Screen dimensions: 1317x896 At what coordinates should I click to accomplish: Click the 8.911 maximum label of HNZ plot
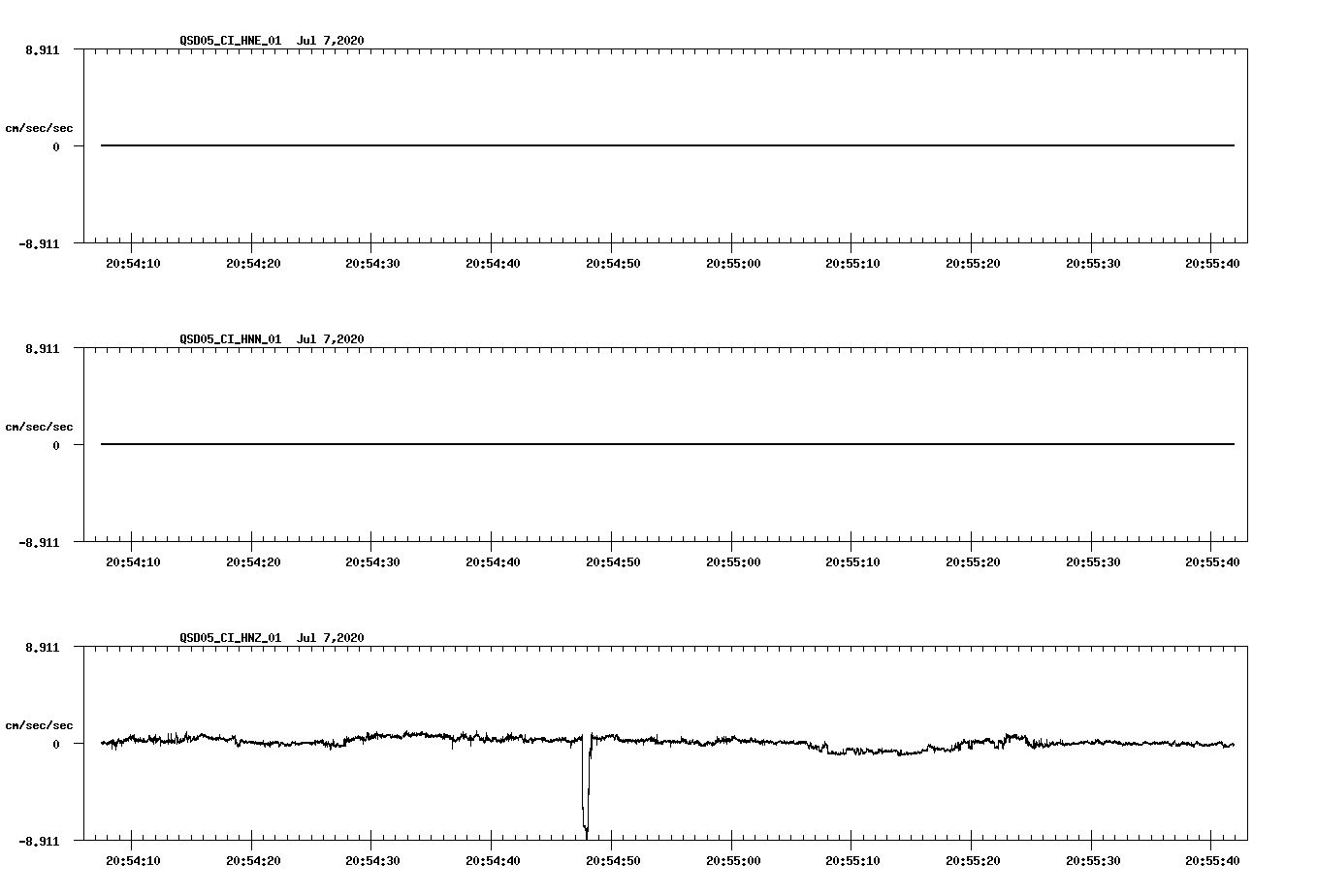pyautogui.click(x=43, y=647)
